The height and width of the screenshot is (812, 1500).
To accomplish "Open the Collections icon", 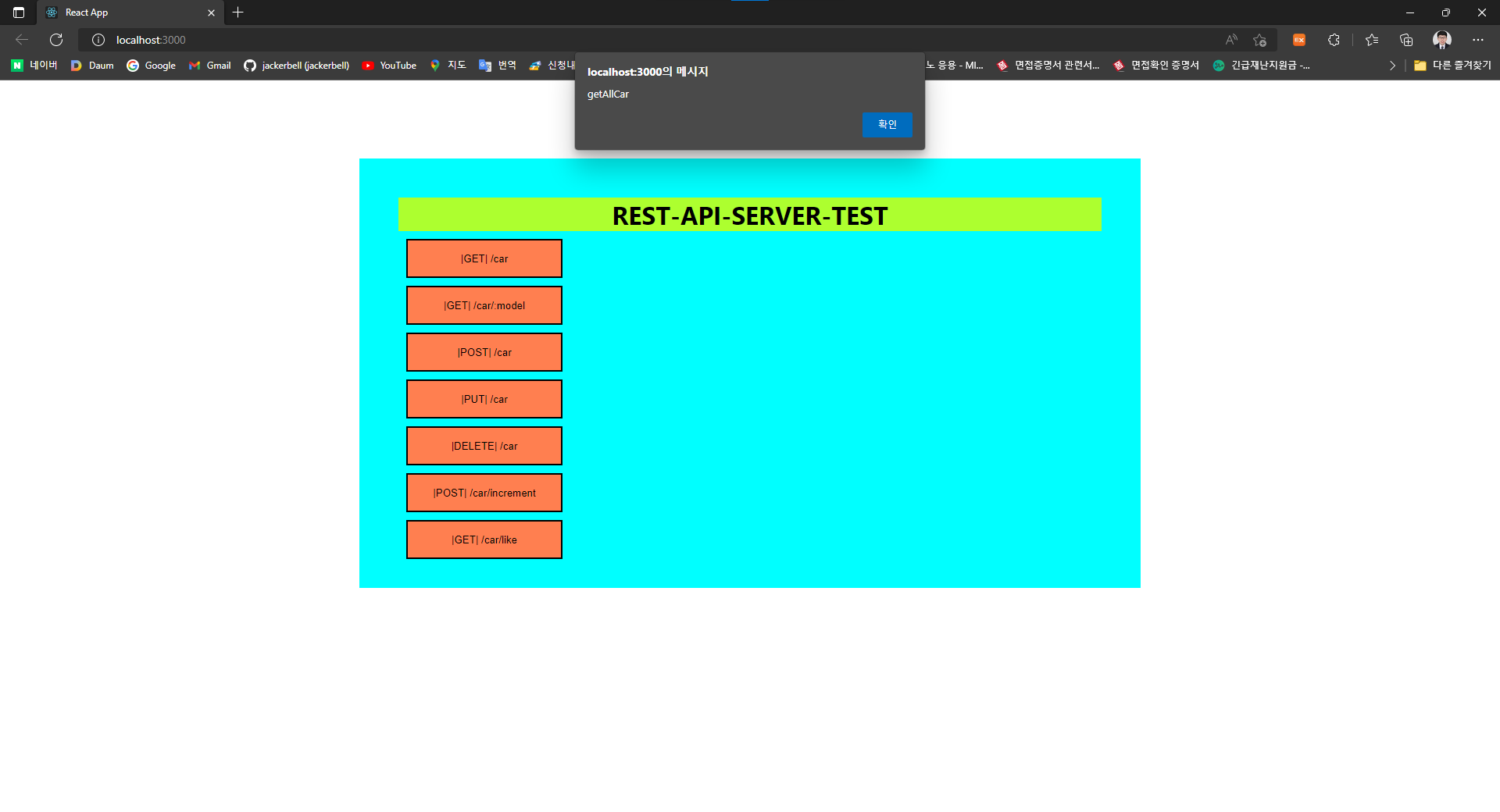I will click(x=1406, y=40).
